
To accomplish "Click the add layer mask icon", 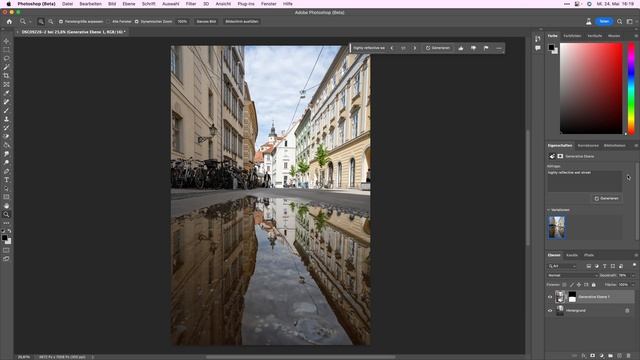I will click(x=593, y=356).
